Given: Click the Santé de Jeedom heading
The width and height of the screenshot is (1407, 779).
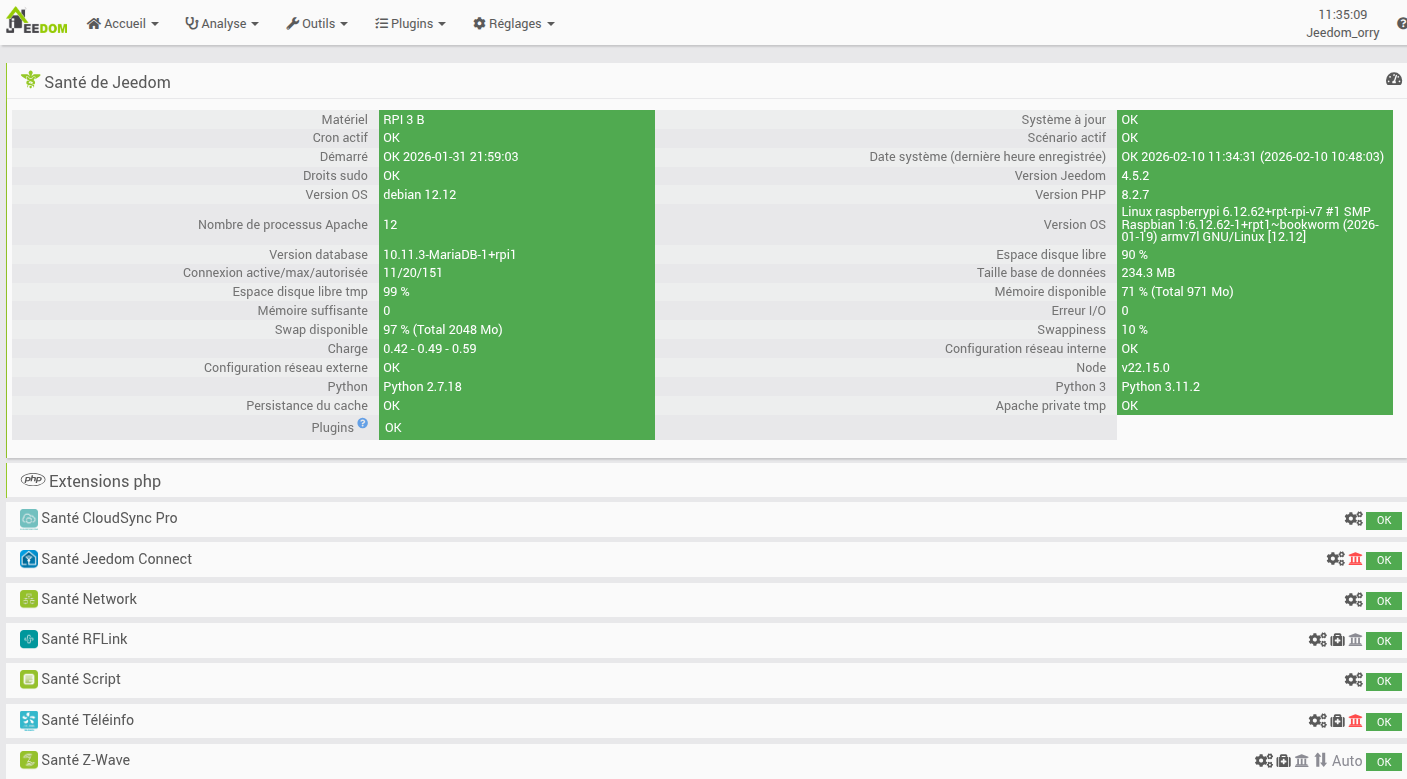Looking at the screenshot, I should pyautogui.click(x=107, y=82).
